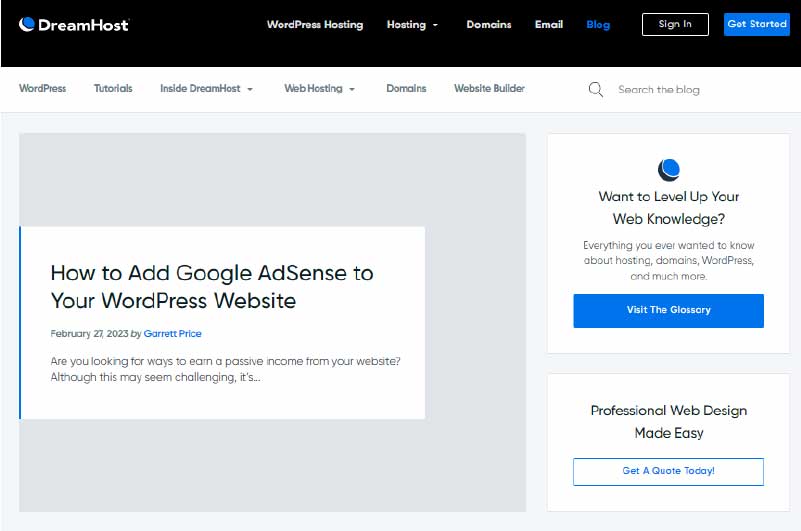
Task: Open the WordPress Hosting menu item
Action: (315, 25)
